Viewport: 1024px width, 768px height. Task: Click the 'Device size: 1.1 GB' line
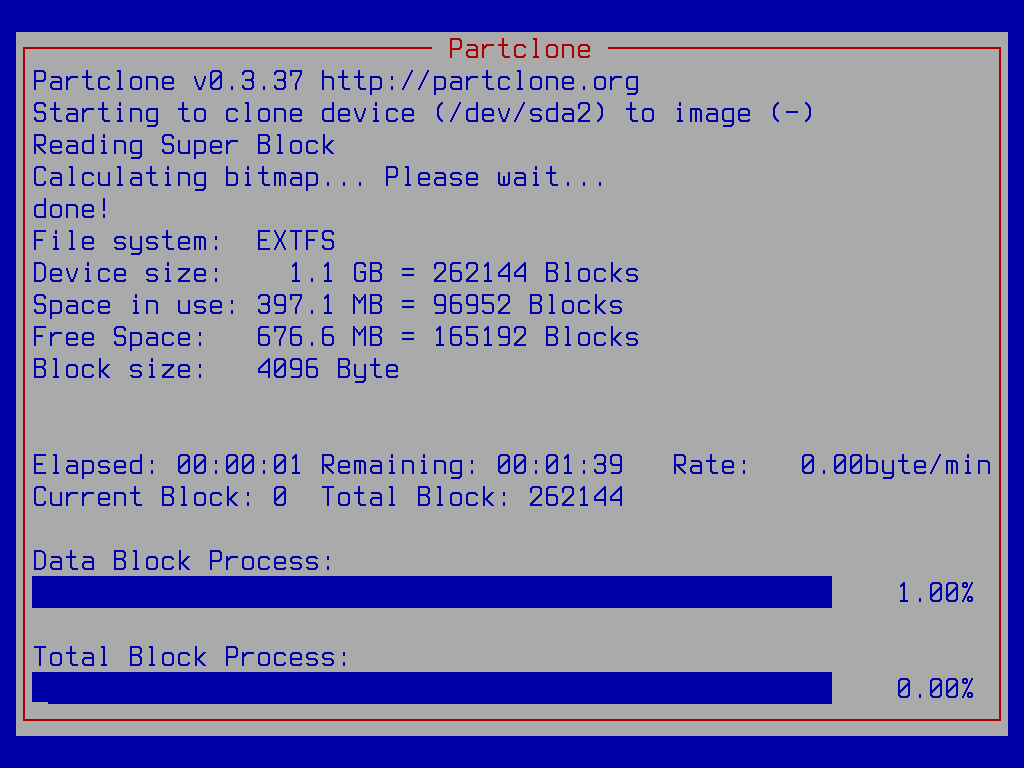click(x=336, y=273)
